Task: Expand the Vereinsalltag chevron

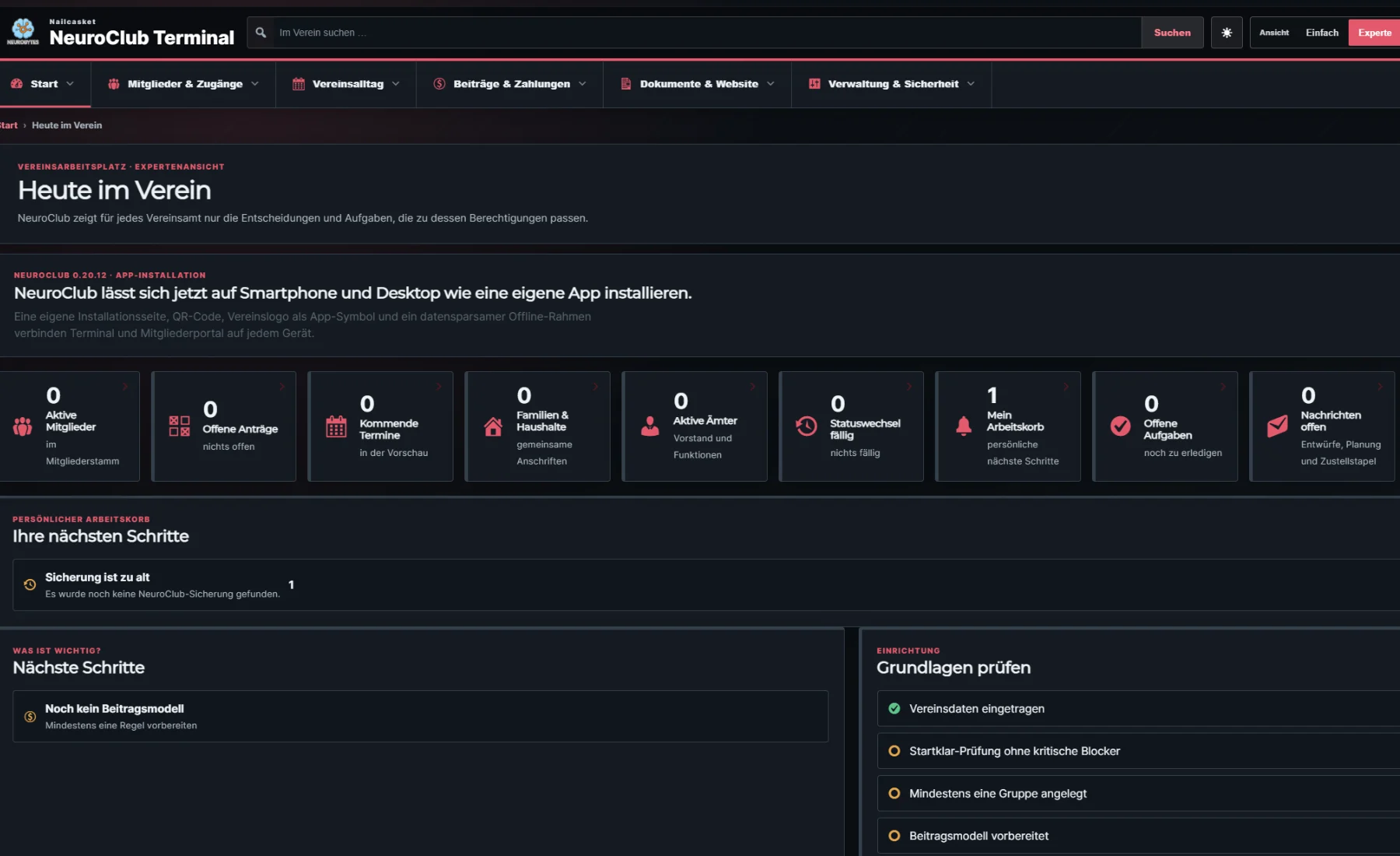Action: 395,84
